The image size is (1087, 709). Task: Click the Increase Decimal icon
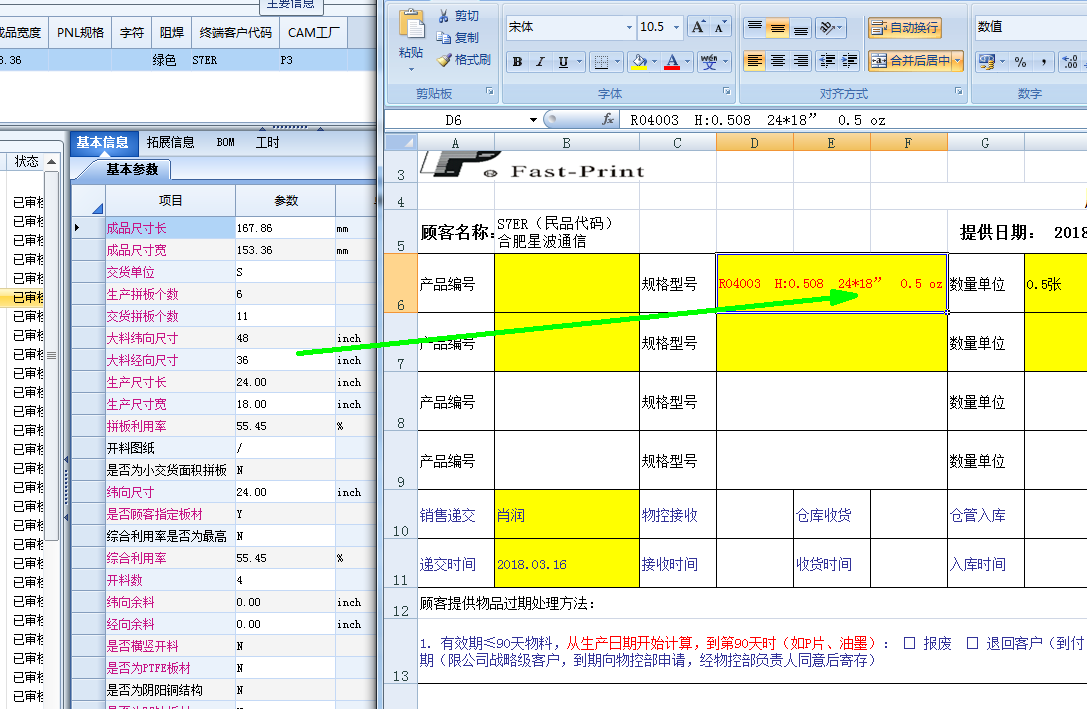click(x=1070, y=62)
